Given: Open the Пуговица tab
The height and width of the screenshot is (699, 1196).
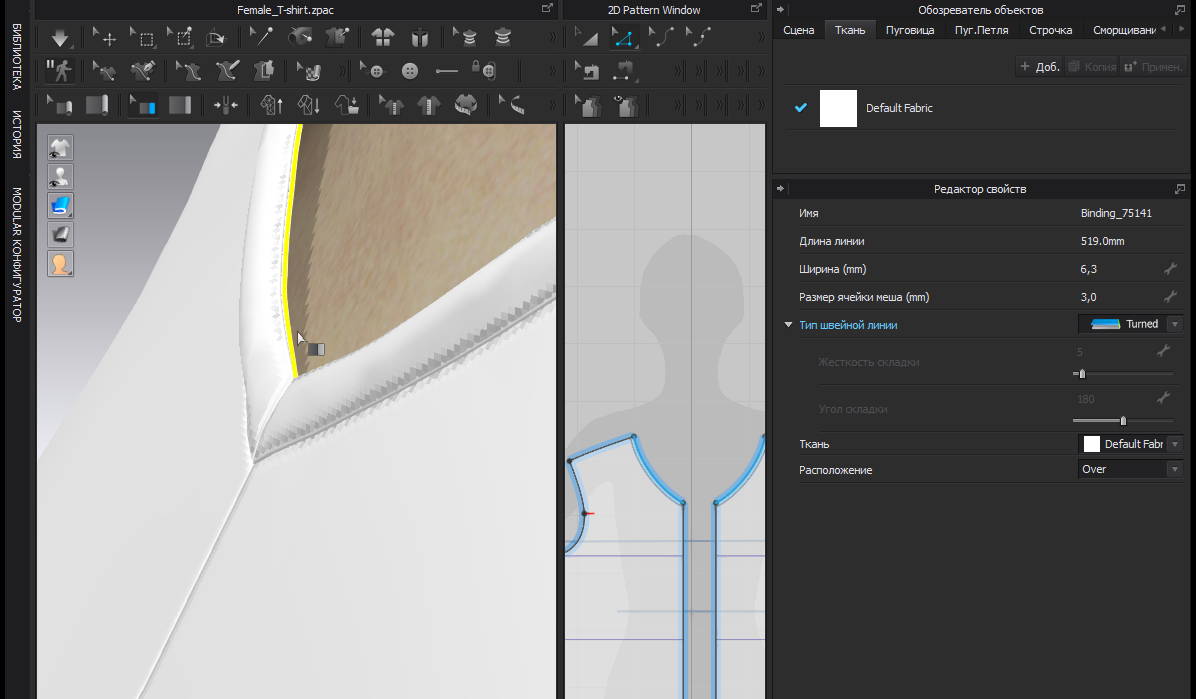Looking at the screenshot, I should tap(910, 31).
